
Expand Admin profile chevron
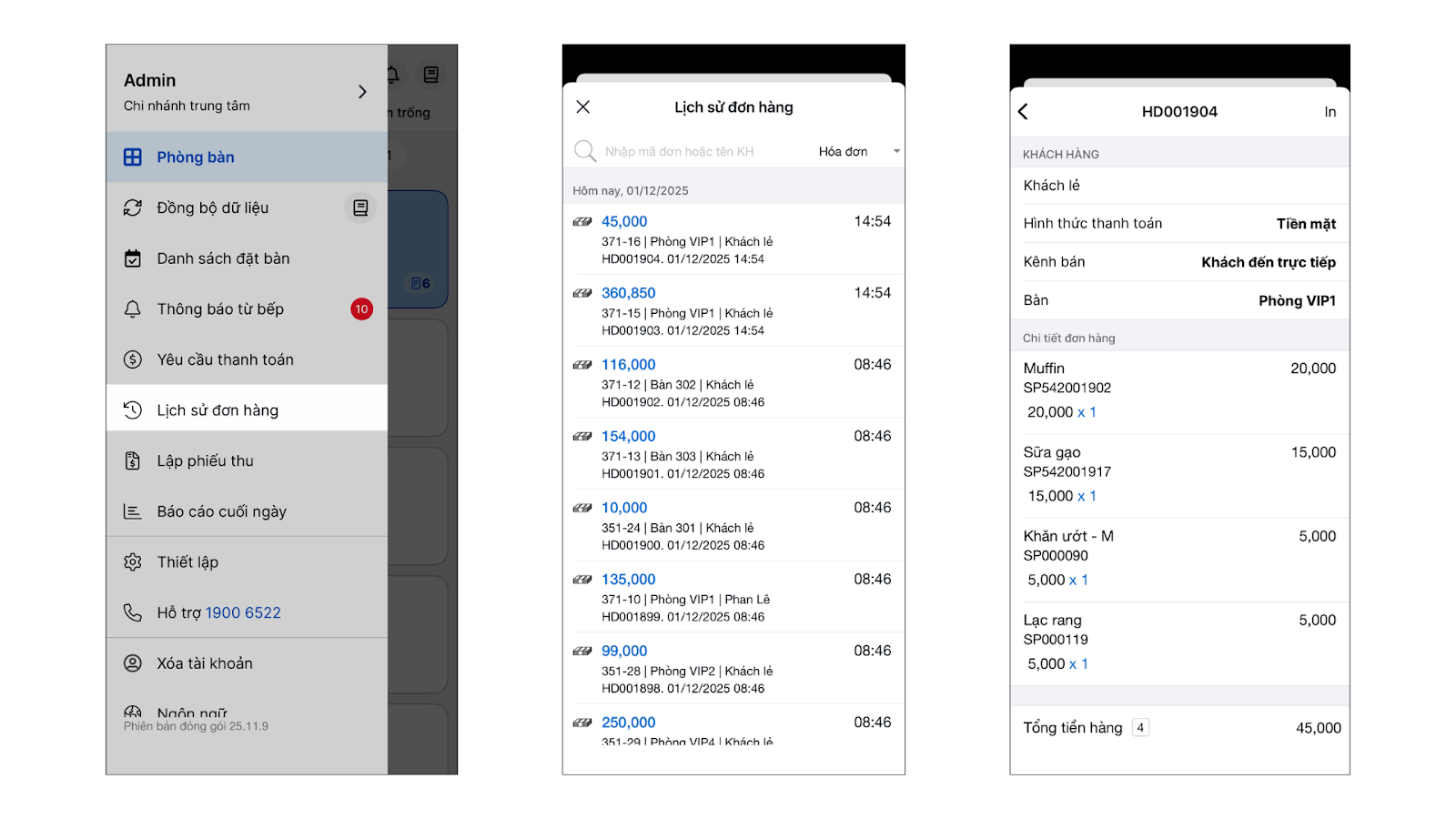point(362,92)
